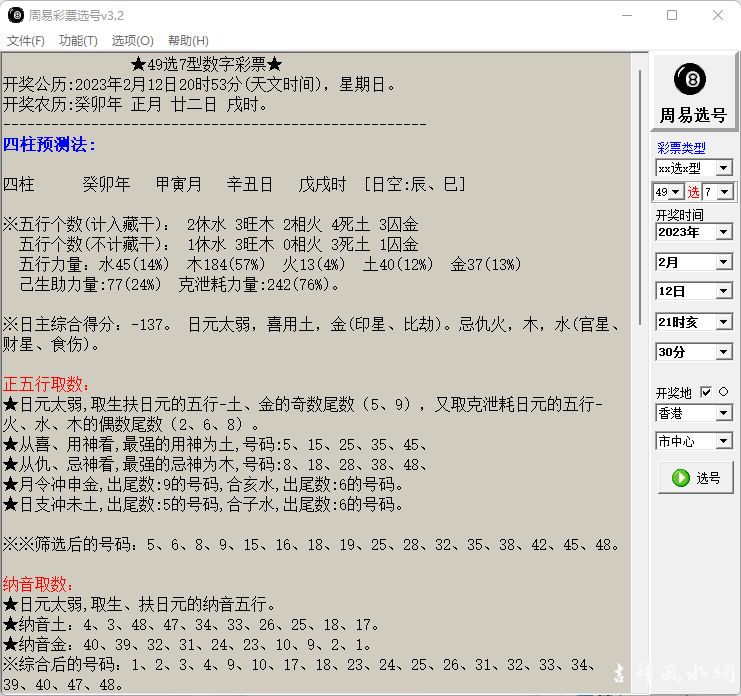
Task: Open the 选项(O) menu
Action: tap(132, 41)
